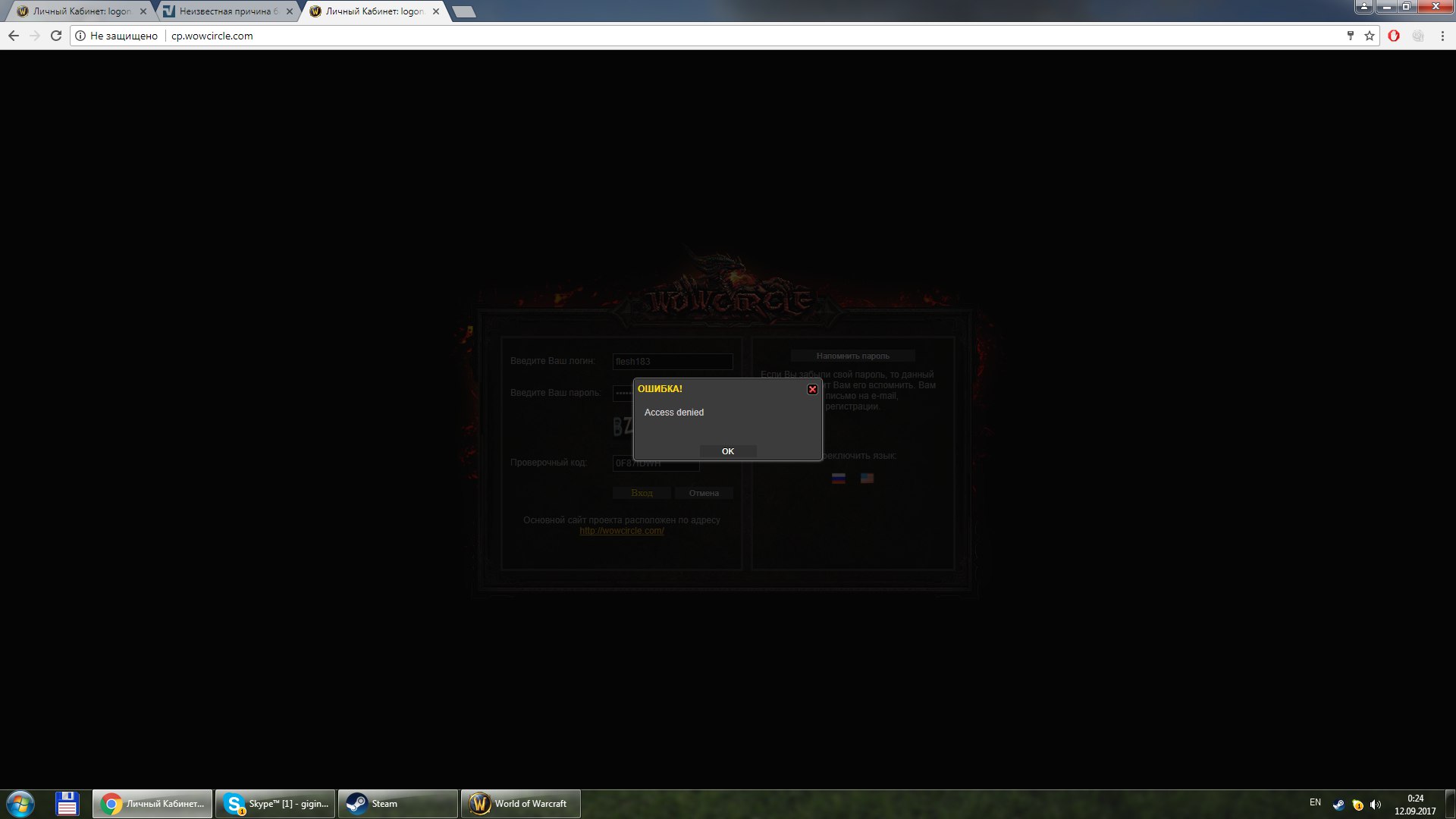The height and width of the screenshot is (819, 1456).
Task: Click OK in the error dialog
Action: [x=727, y=451]
